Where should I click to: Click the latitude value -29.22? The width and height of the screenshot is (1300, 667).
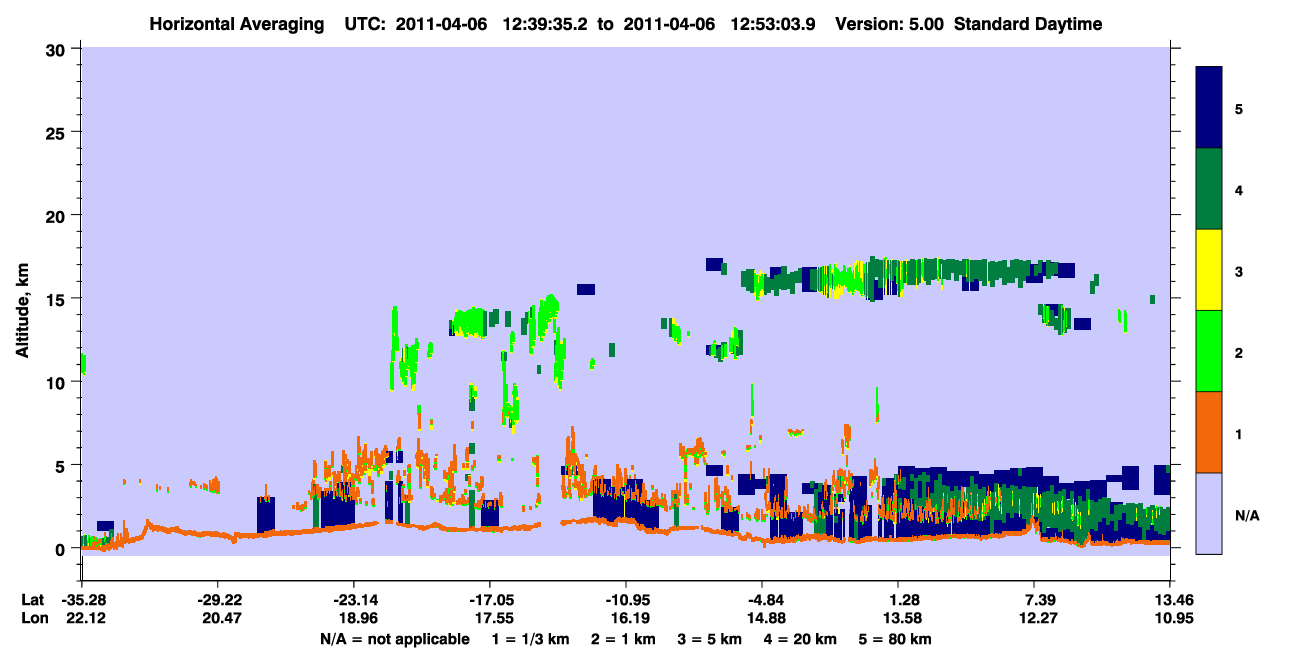click(x=216, y=600)
